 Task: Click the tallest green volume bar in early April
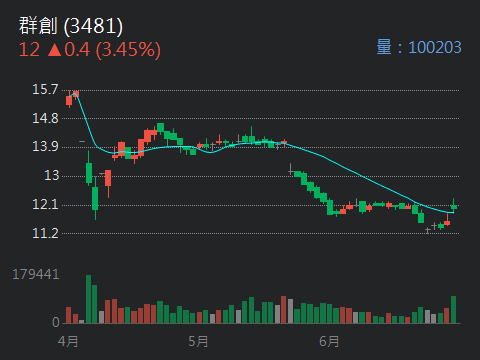click(x=88, y=299)
